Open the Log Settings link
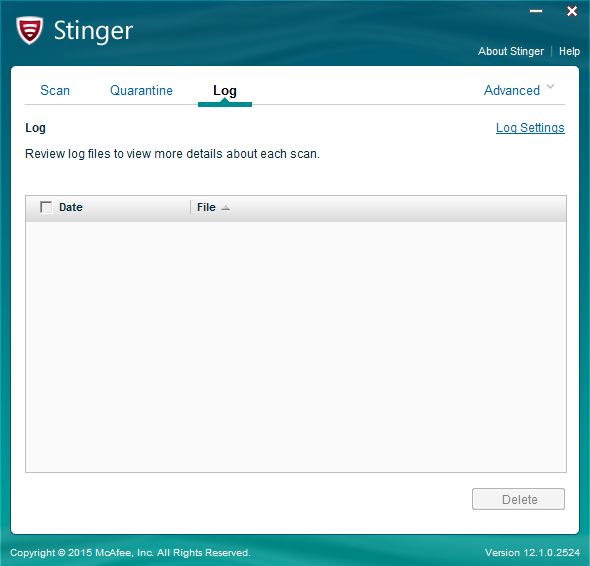The height and width of the screenshot is (566, 590). [x=530, y=128]
